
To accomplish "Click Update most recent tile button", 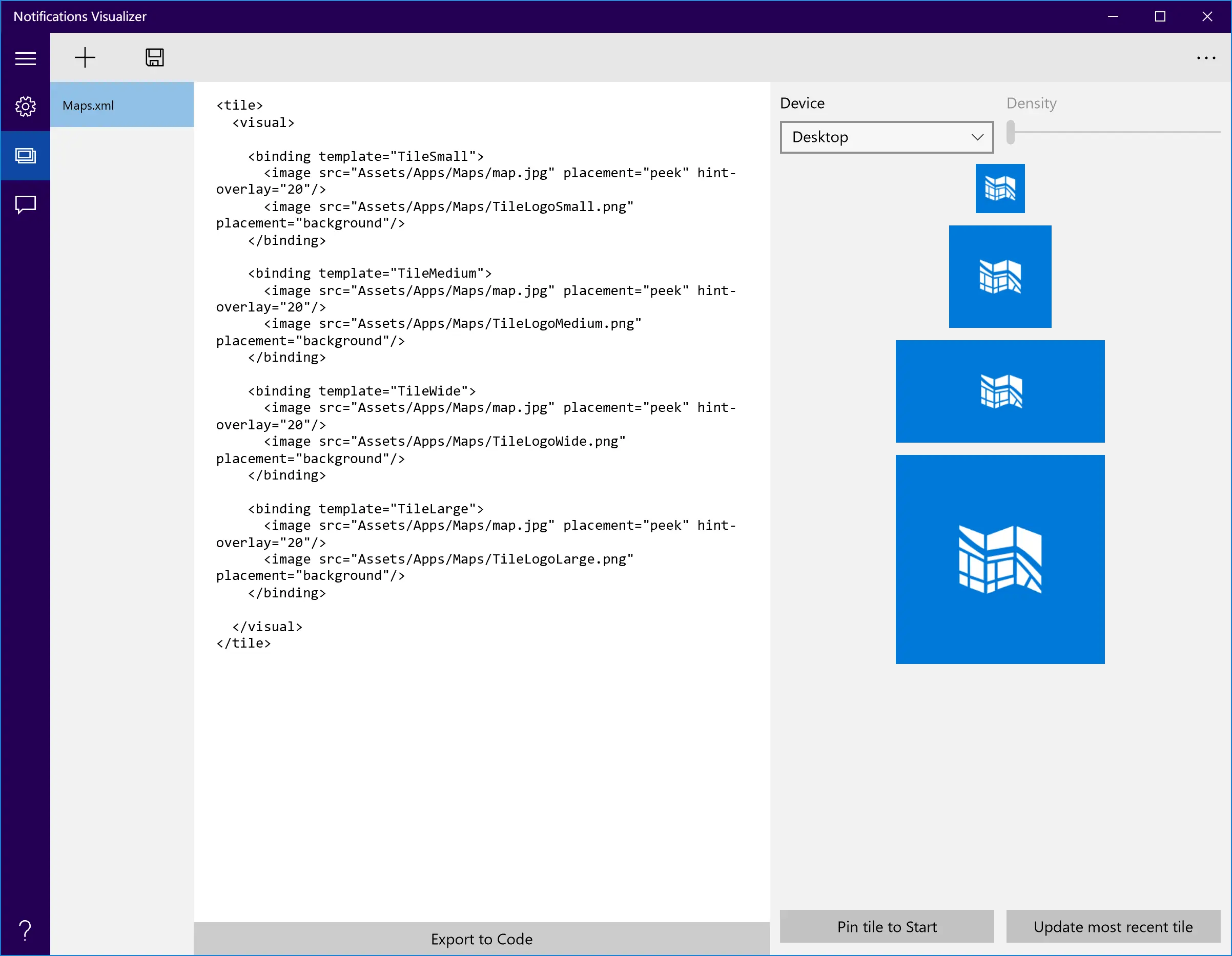I will [1113, 927].
